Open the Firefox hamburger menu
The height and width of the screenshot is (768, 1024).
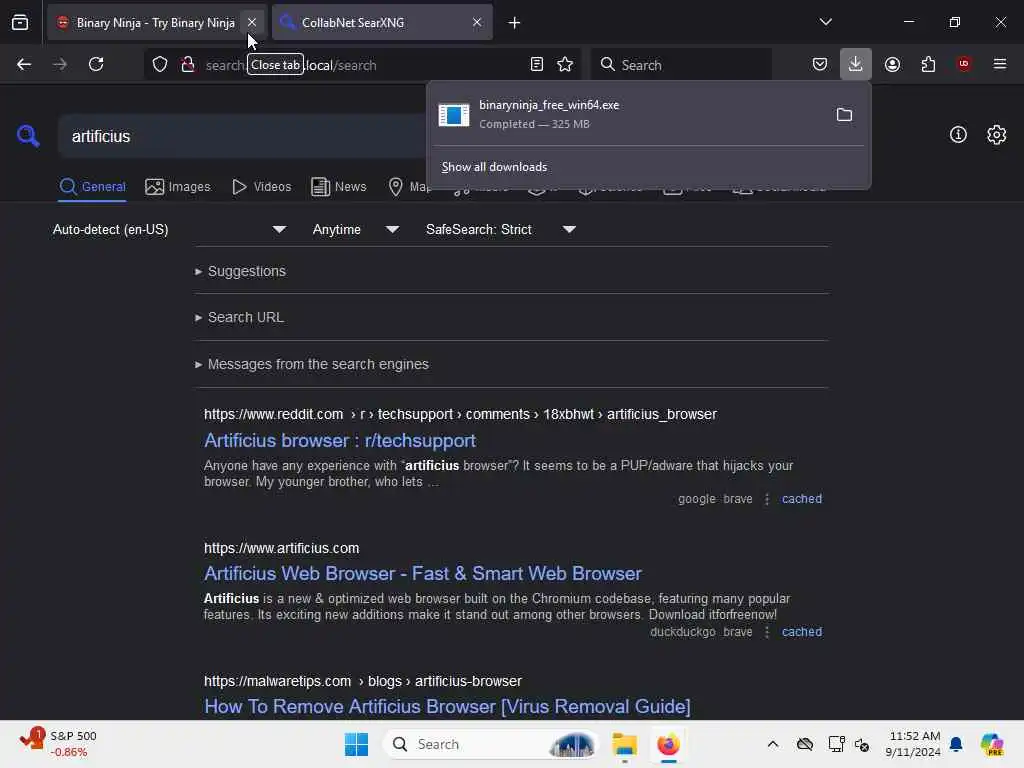1000,64
